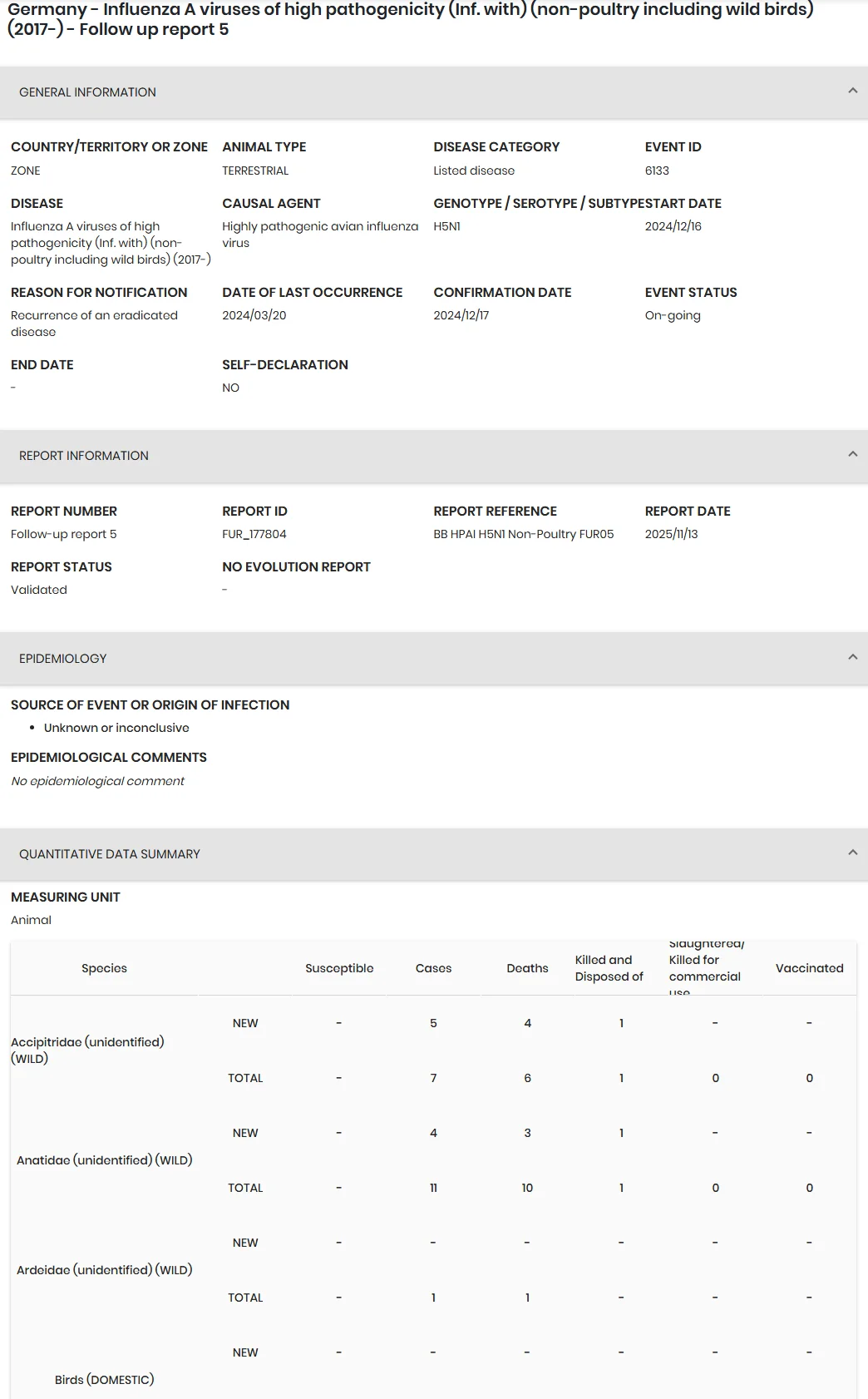The height and width of the screenshot is (1399, 868).
Task: Click the Deaths column header
Action: click(x=527, y=968)
